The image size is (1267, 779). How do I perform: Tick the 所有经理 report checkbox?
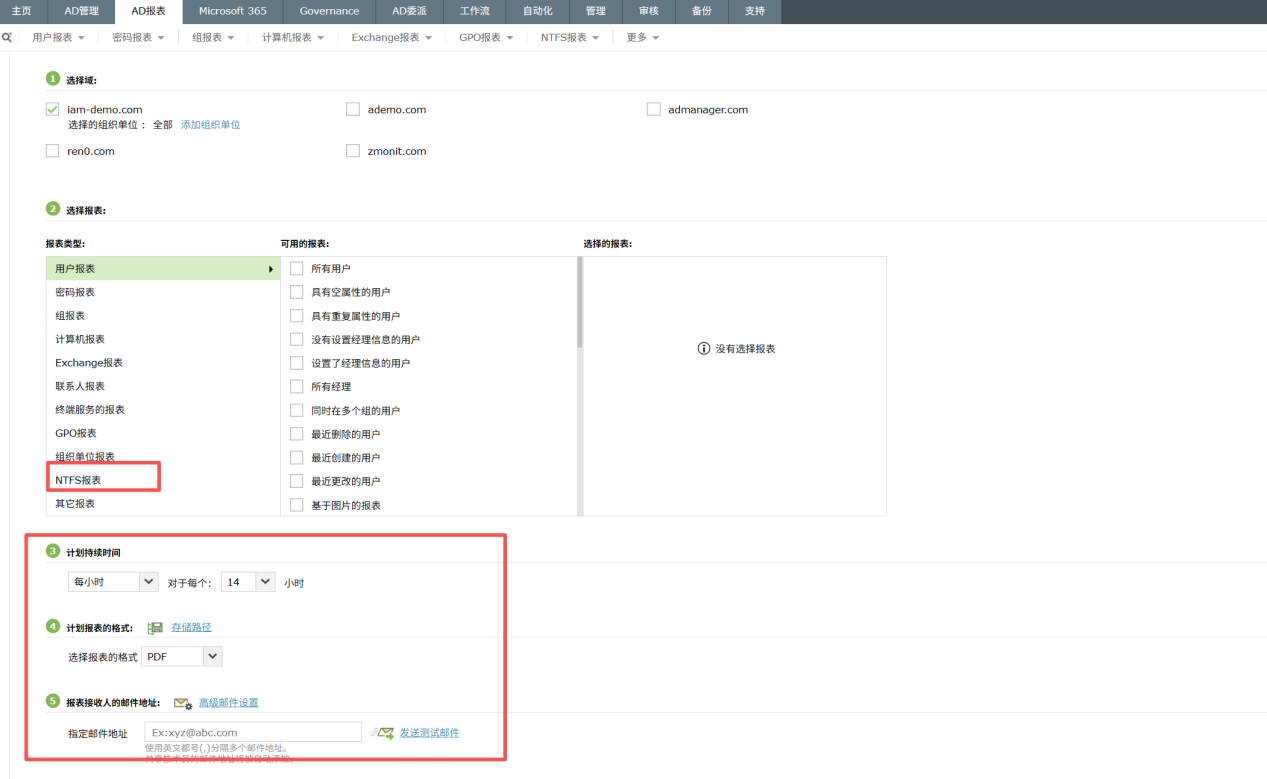point(296,386)
